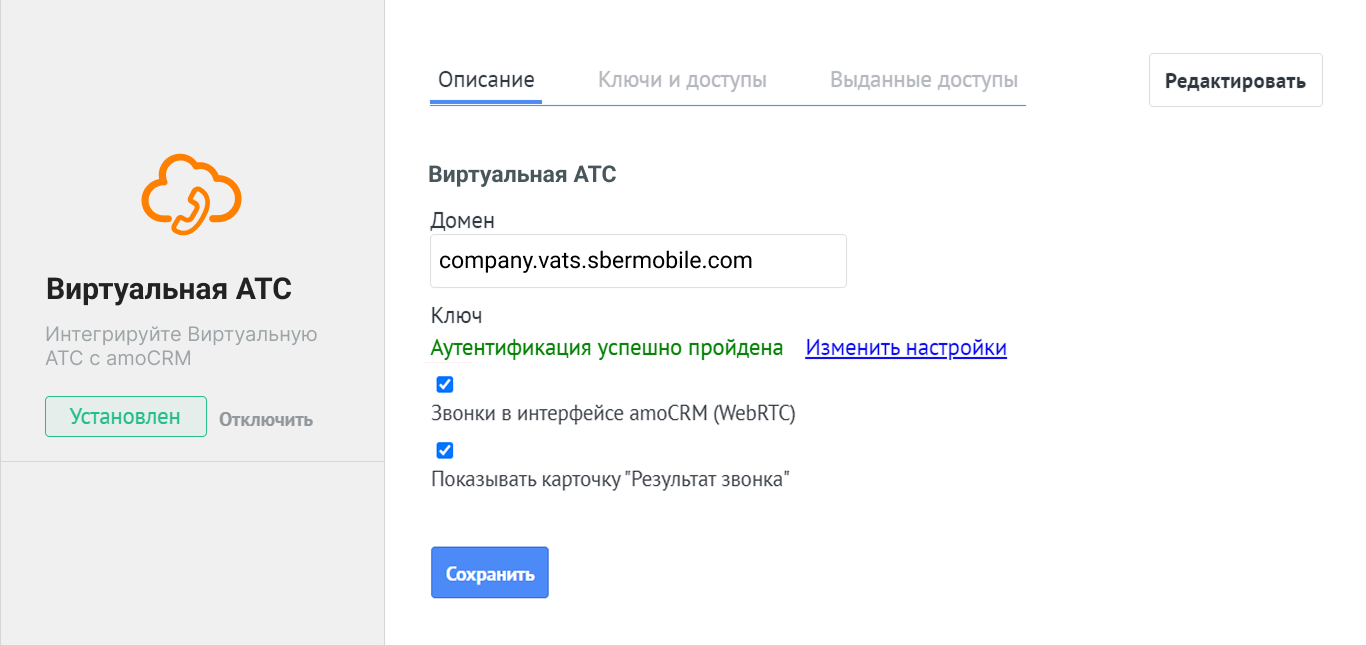Open the Ключи и доступы tab
This screenshot has width=1366, height=645.
[682, 80]
